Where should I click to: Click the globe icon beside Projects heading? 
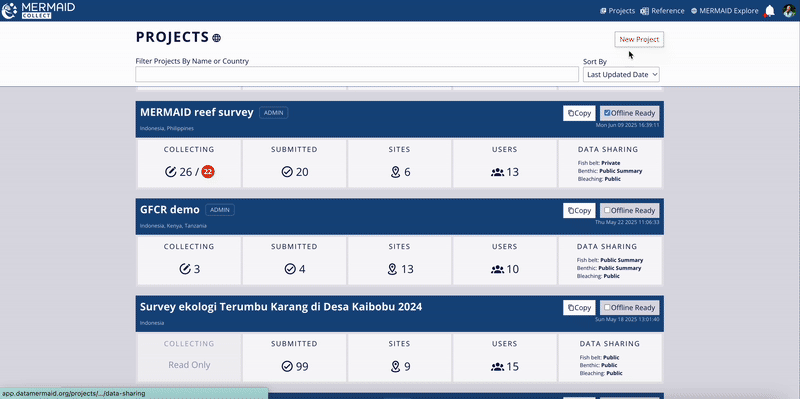coord(216,38)
